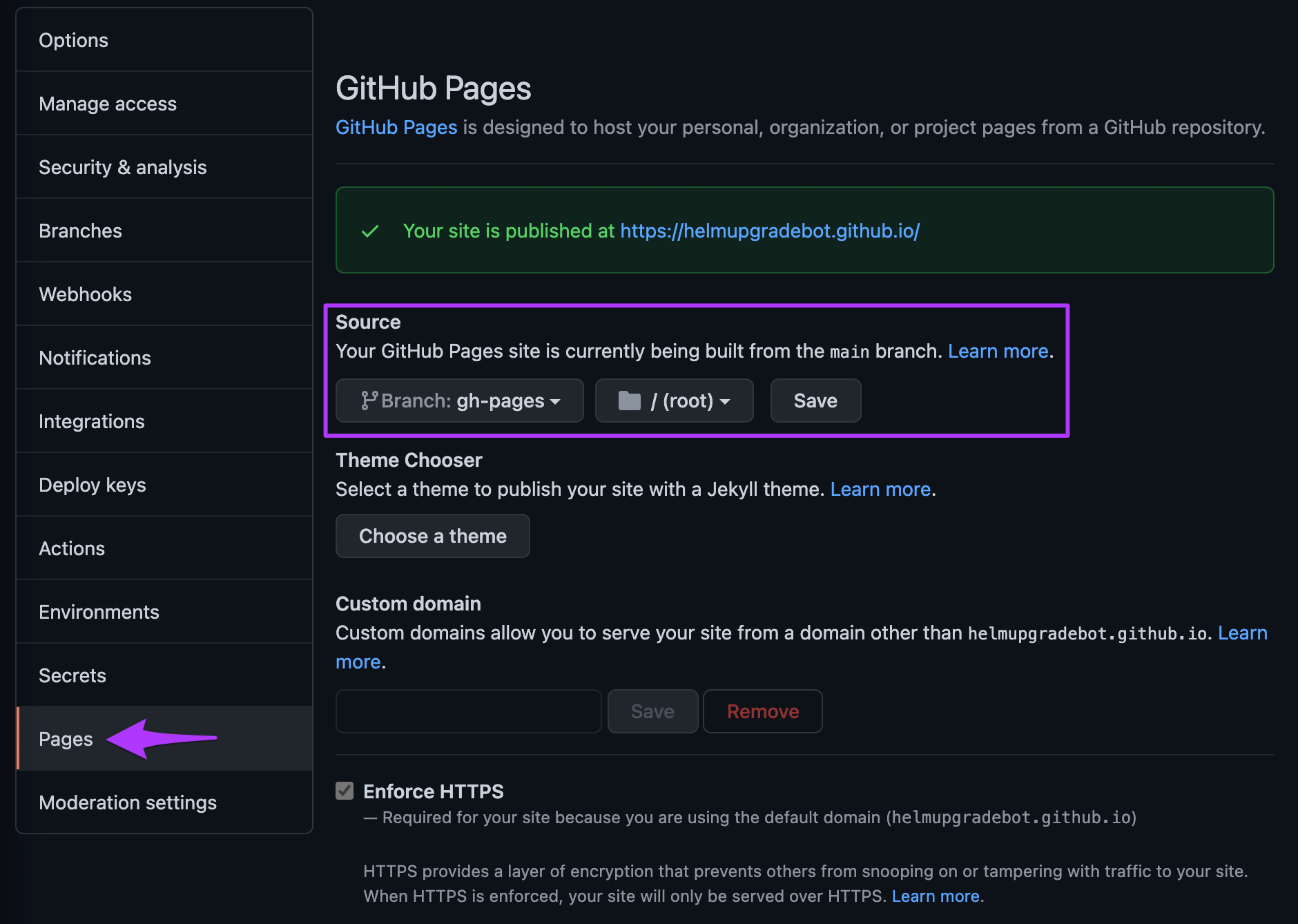Click the Save custom domain button
The image size is (1298, 924).
coord(652,711)
